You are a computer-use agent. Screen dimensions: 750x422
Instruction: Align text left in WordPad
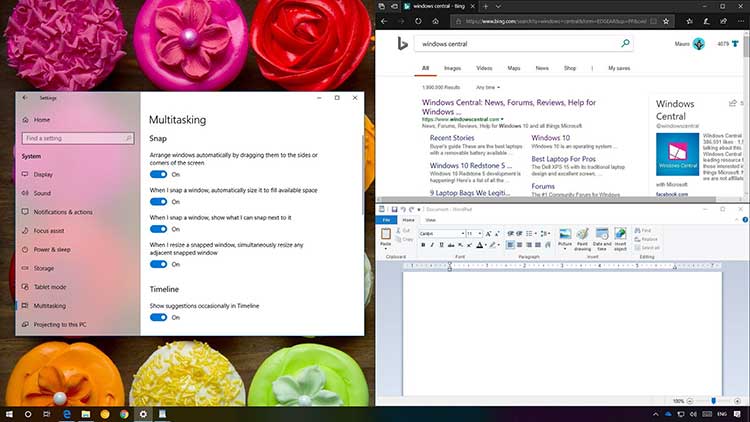point(510,245)
